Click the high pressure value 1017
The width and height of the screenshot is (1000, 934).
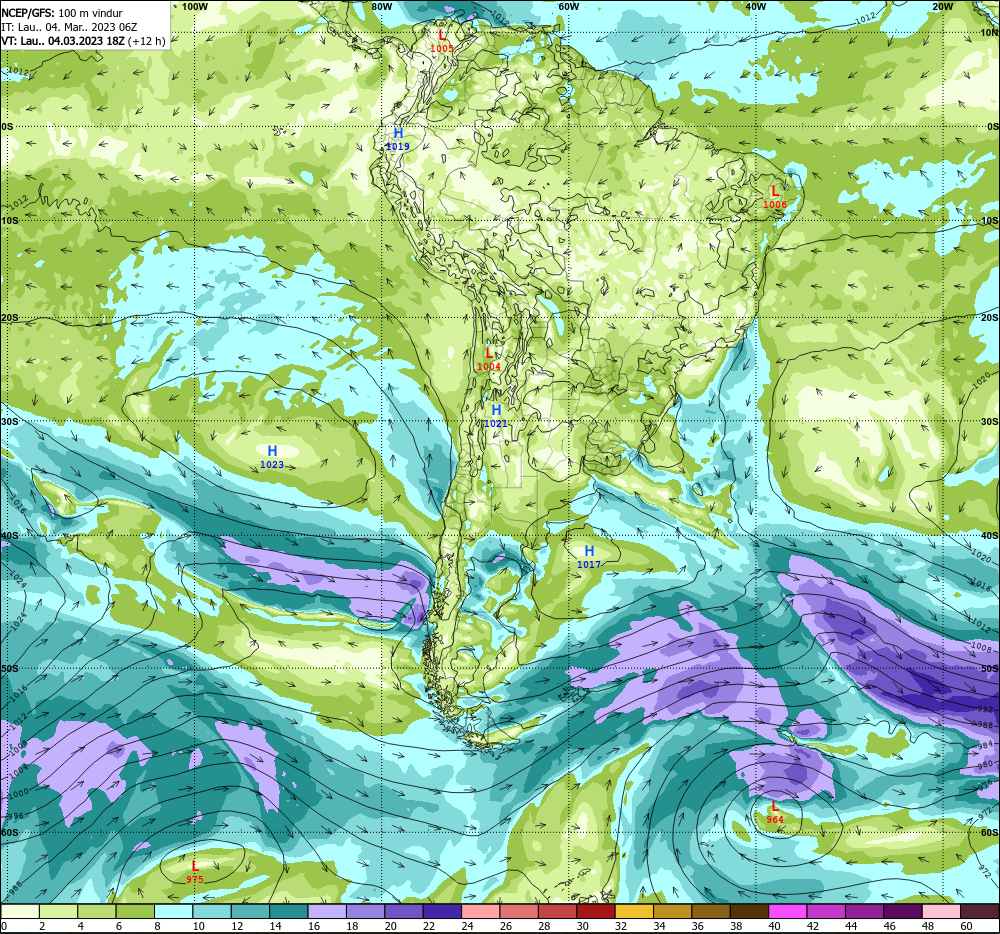point(589,564)
